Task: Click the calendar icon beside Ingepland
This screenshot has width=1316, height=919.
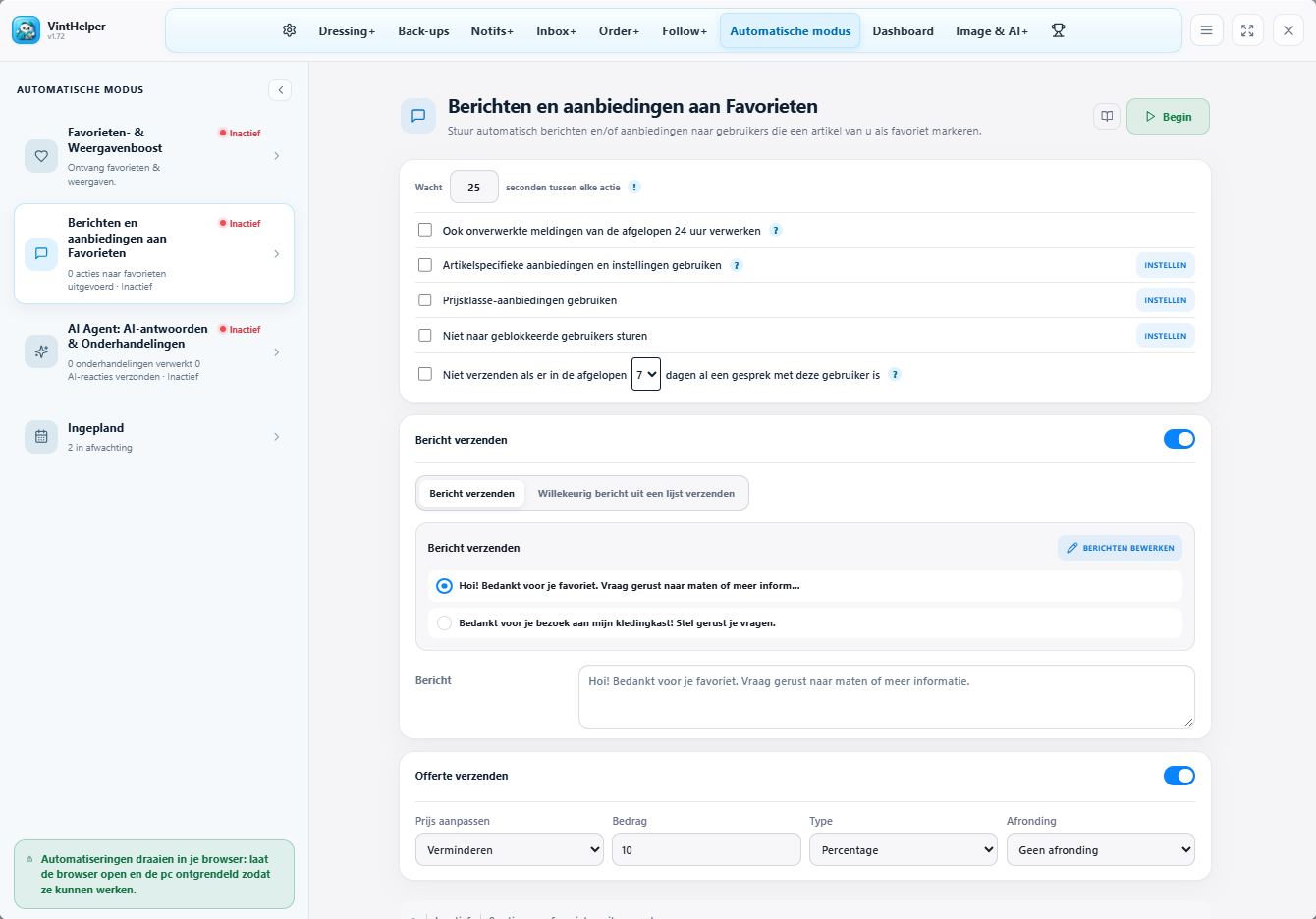Action: click(x=41, y=437)
